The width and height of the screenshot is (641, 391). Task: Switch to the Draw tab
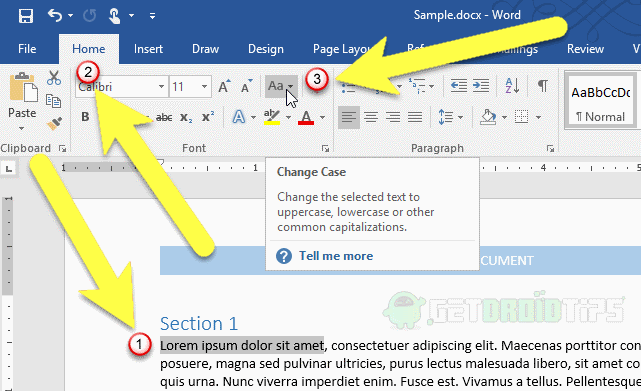pyautogui.click(x=205, y=49)
